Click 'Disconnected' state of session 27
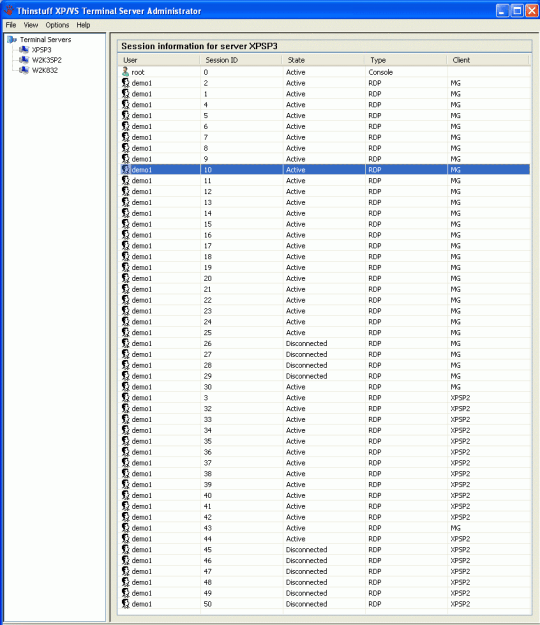Viewport: 540px width, 625px height. (x=306, y=354)
